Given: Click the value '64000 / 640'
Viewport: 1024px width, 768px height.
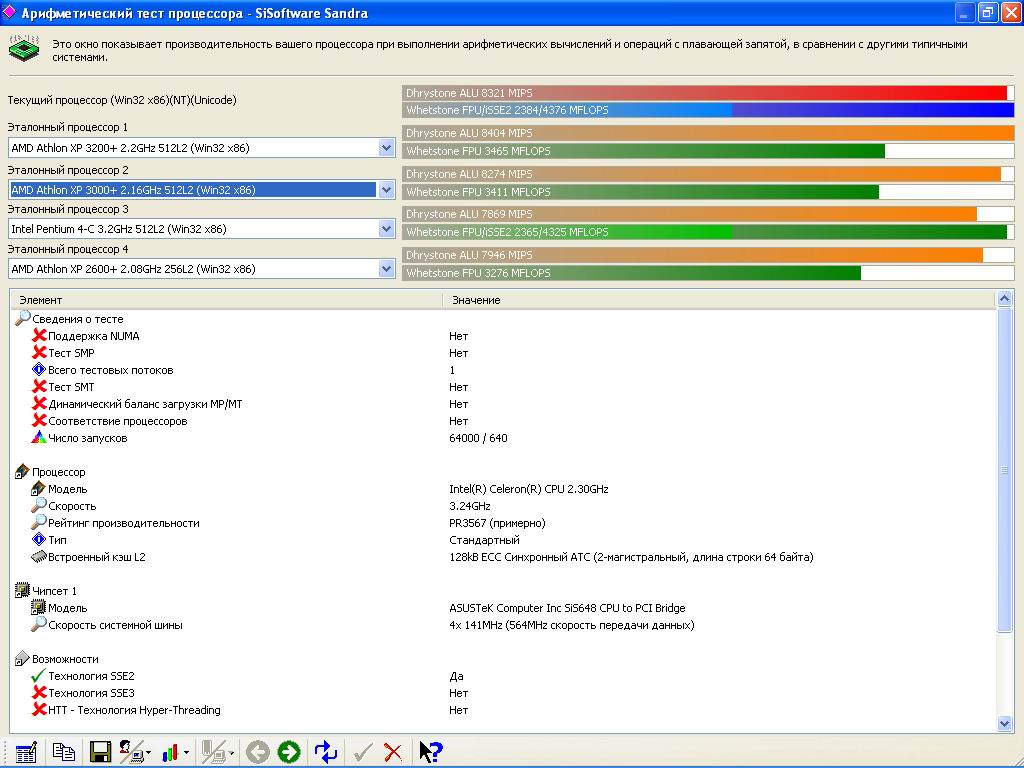Looking at the screenshot, I should tap(478, 438).
